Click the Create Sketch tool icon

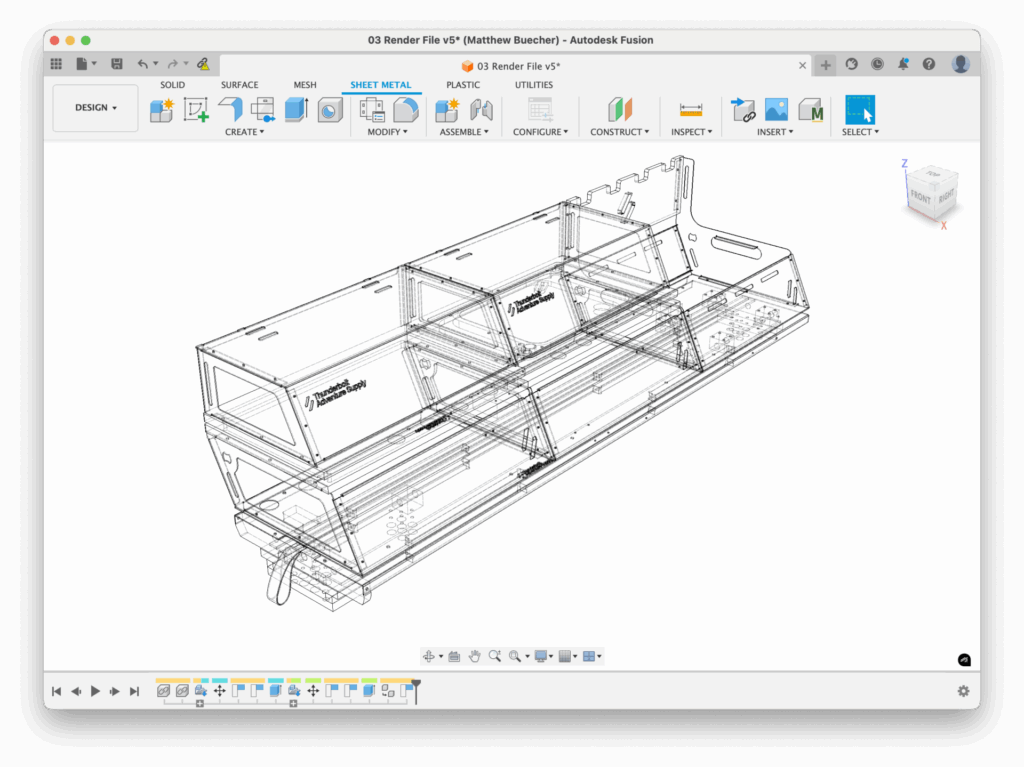point(196,110)
